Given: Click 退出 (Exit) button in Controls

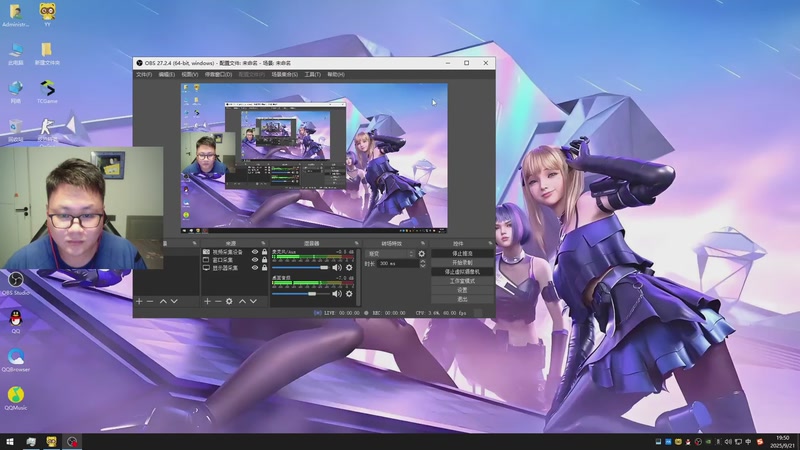Looking at the screenshot, I should [462, 299].
